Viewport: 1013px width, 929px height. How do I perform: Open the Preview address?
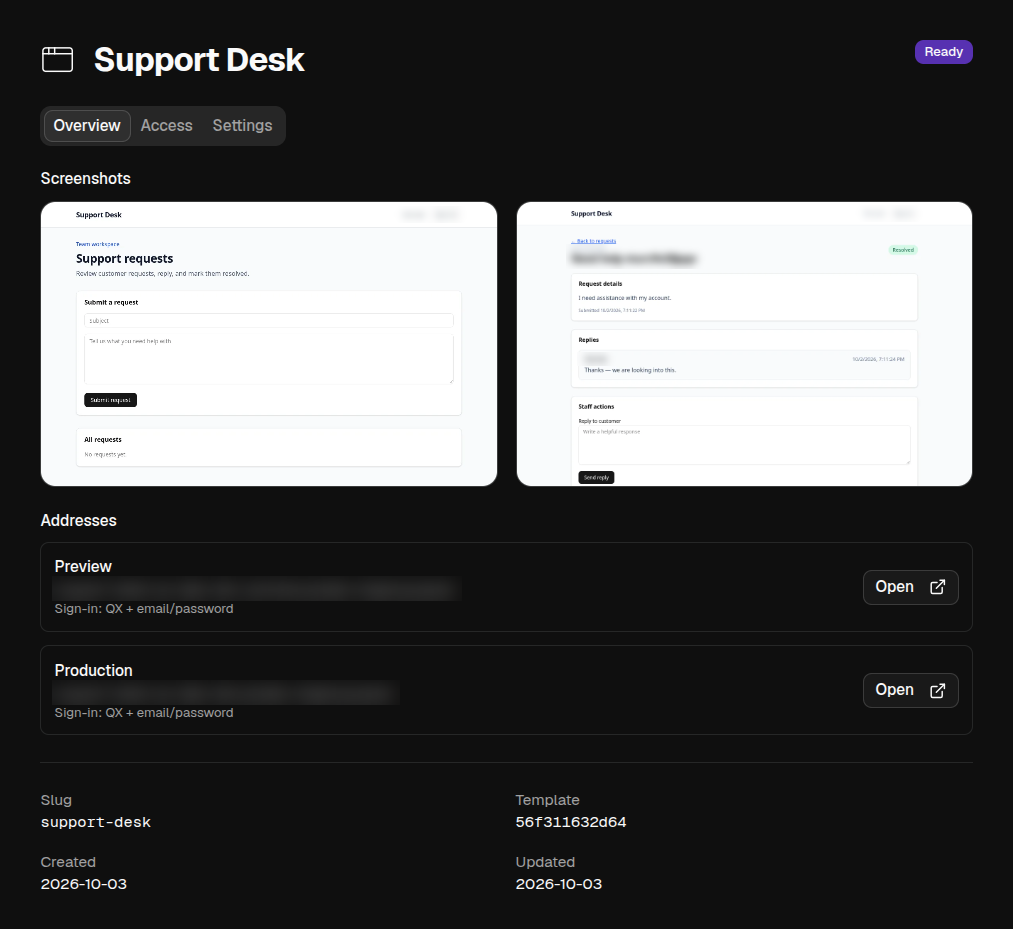(910, 587)
